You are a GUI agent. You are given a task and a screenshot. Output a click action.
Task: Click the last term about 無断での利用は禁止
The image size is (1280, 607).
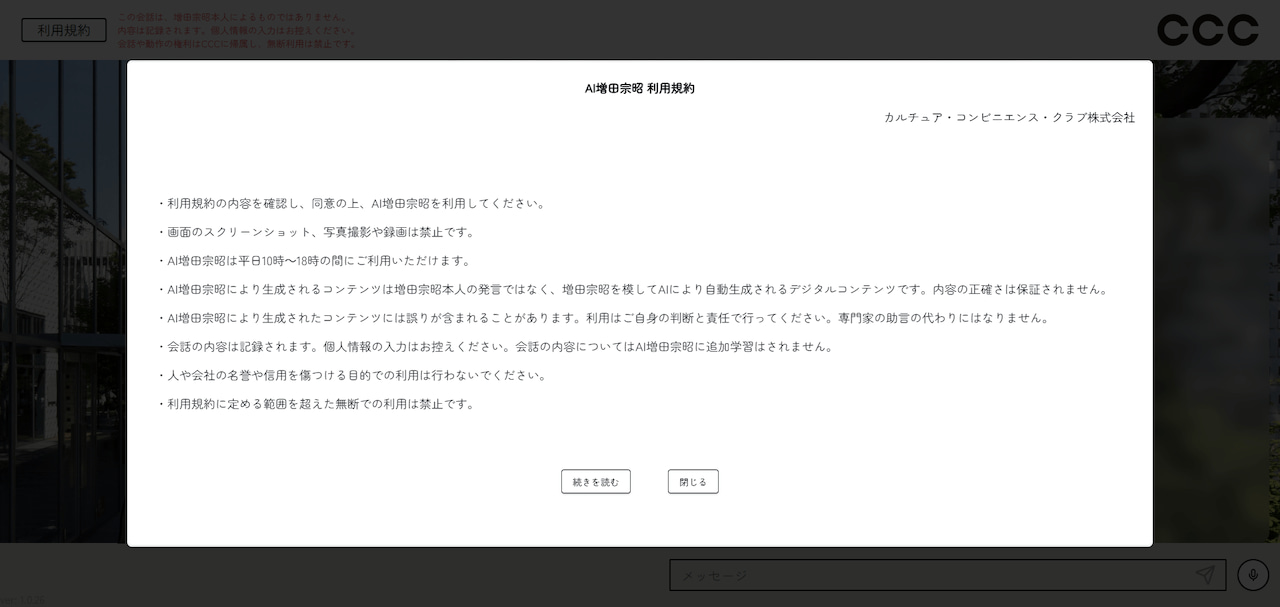pos(317,404)
